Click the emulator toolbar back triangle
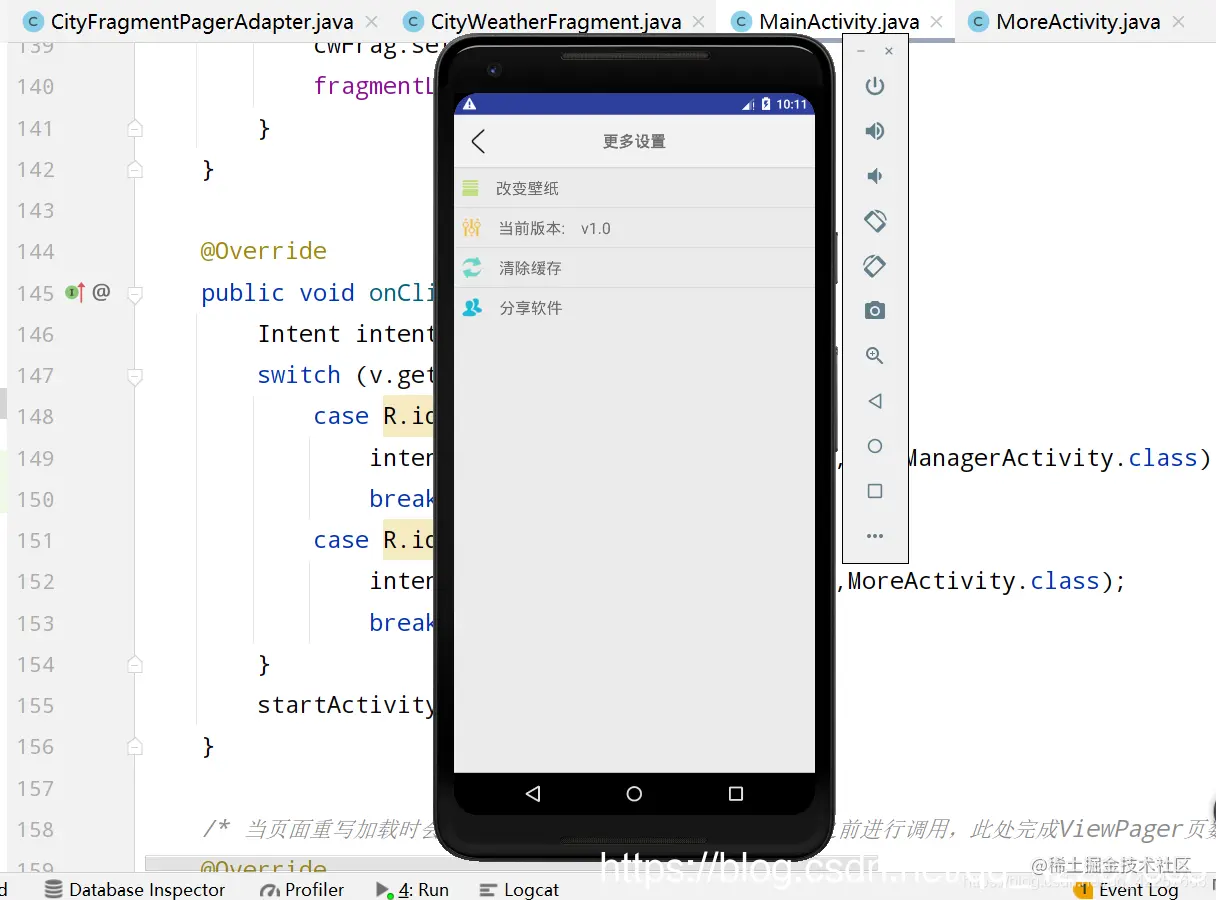1216x900 pixels. 875,401
